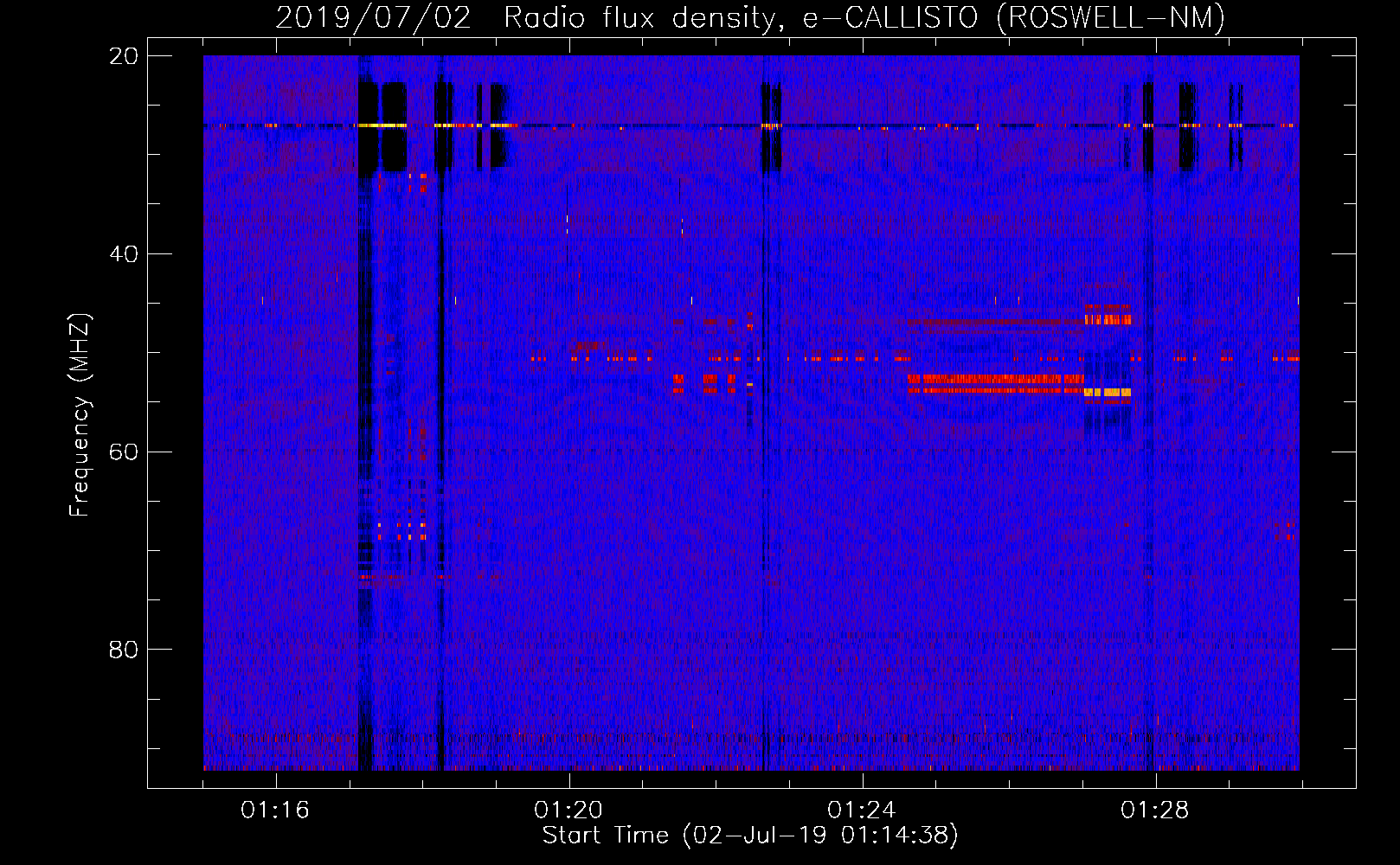The width and height of the screenshot is (1400, 865).
Task: Click the 'Start Time (02-Jul-19 01:14:38)' label
Action: point(750,836)
